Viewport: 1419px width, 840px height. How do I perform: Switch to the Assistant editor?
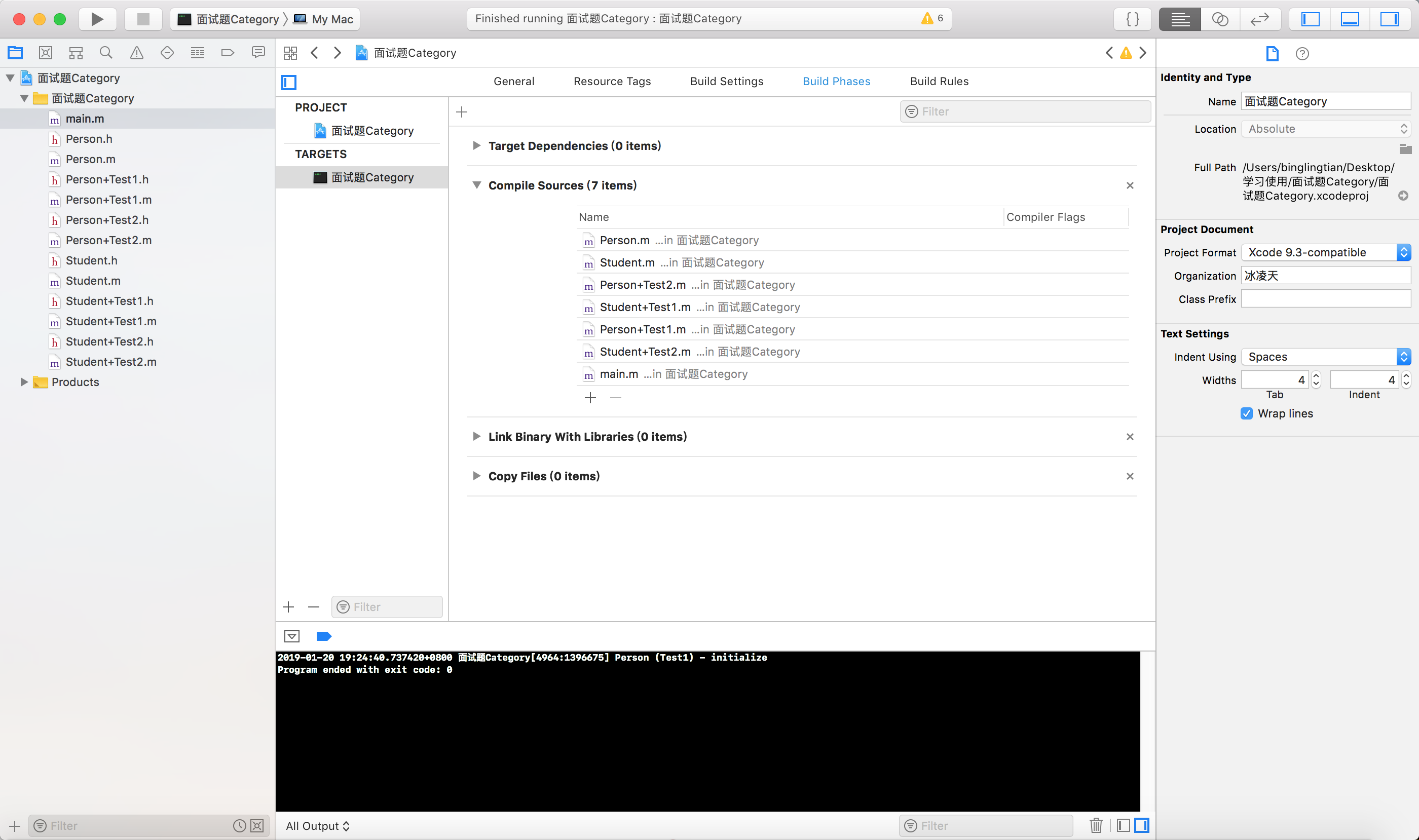point(1220,19)
